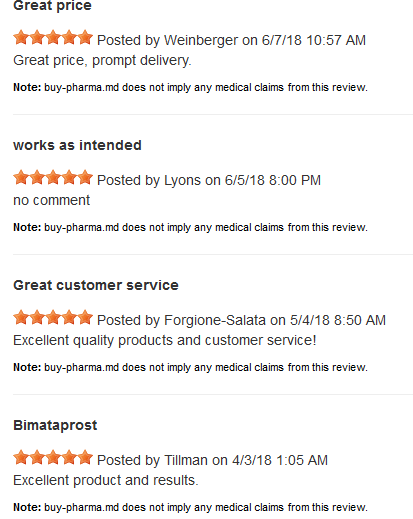
Task: Select the 'works as intended' review title
Action: pos(77,145)
